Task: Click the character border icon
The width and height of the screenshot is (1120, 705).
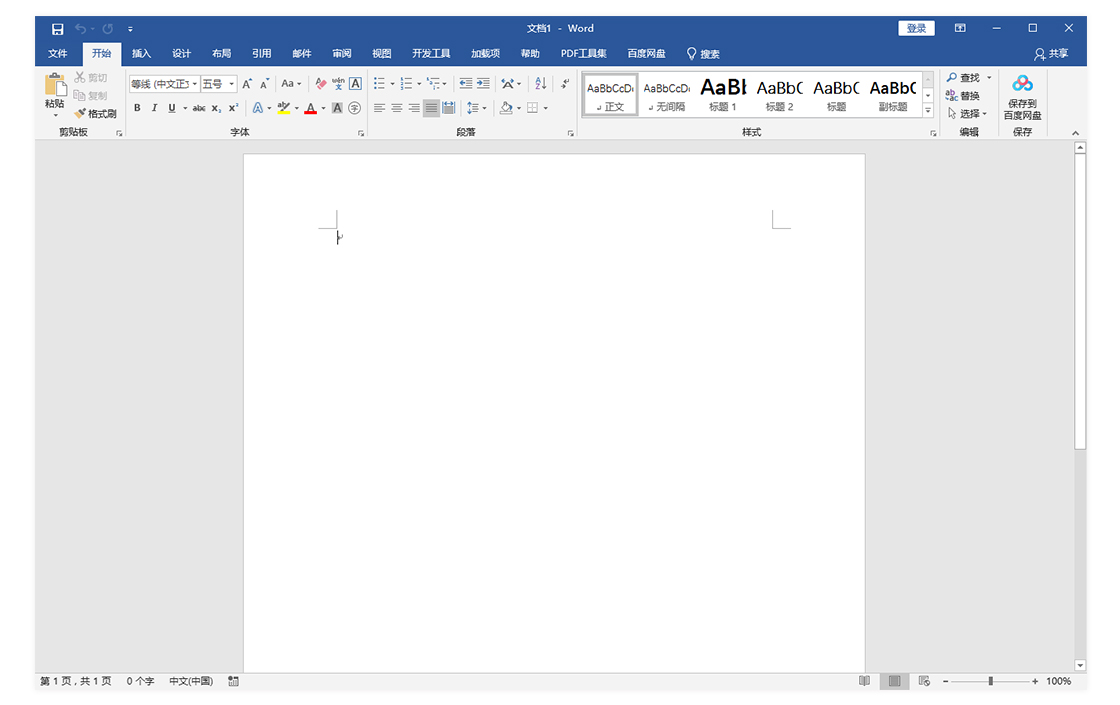Action: coord(355,84)
